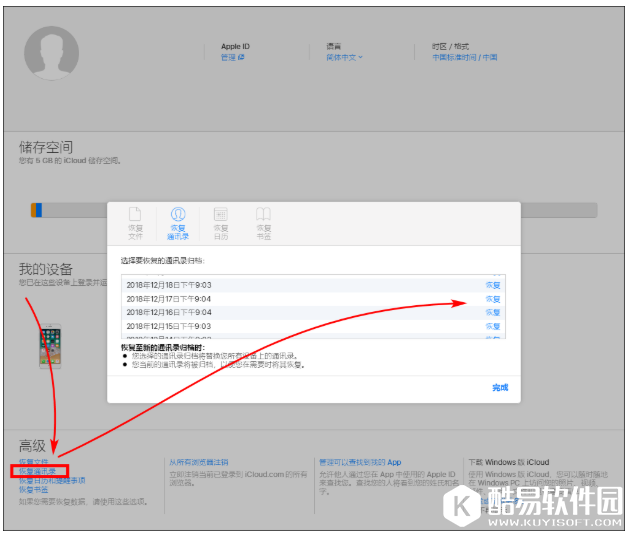Click the highlighted 恢复通讯录 link under 高级
Screen dimensions: 628x534
[x=40, y=471]
